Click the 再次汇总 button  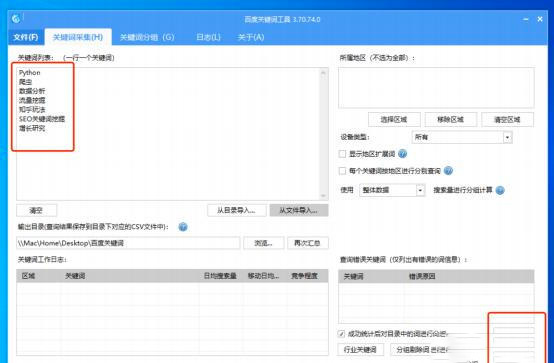click(x=308, y=243)
